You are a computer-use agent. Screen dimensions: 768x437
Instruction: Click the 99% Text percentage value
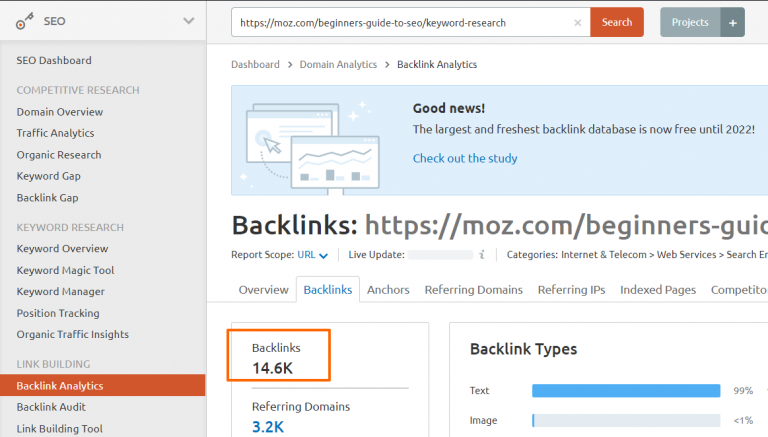[743, 390]
